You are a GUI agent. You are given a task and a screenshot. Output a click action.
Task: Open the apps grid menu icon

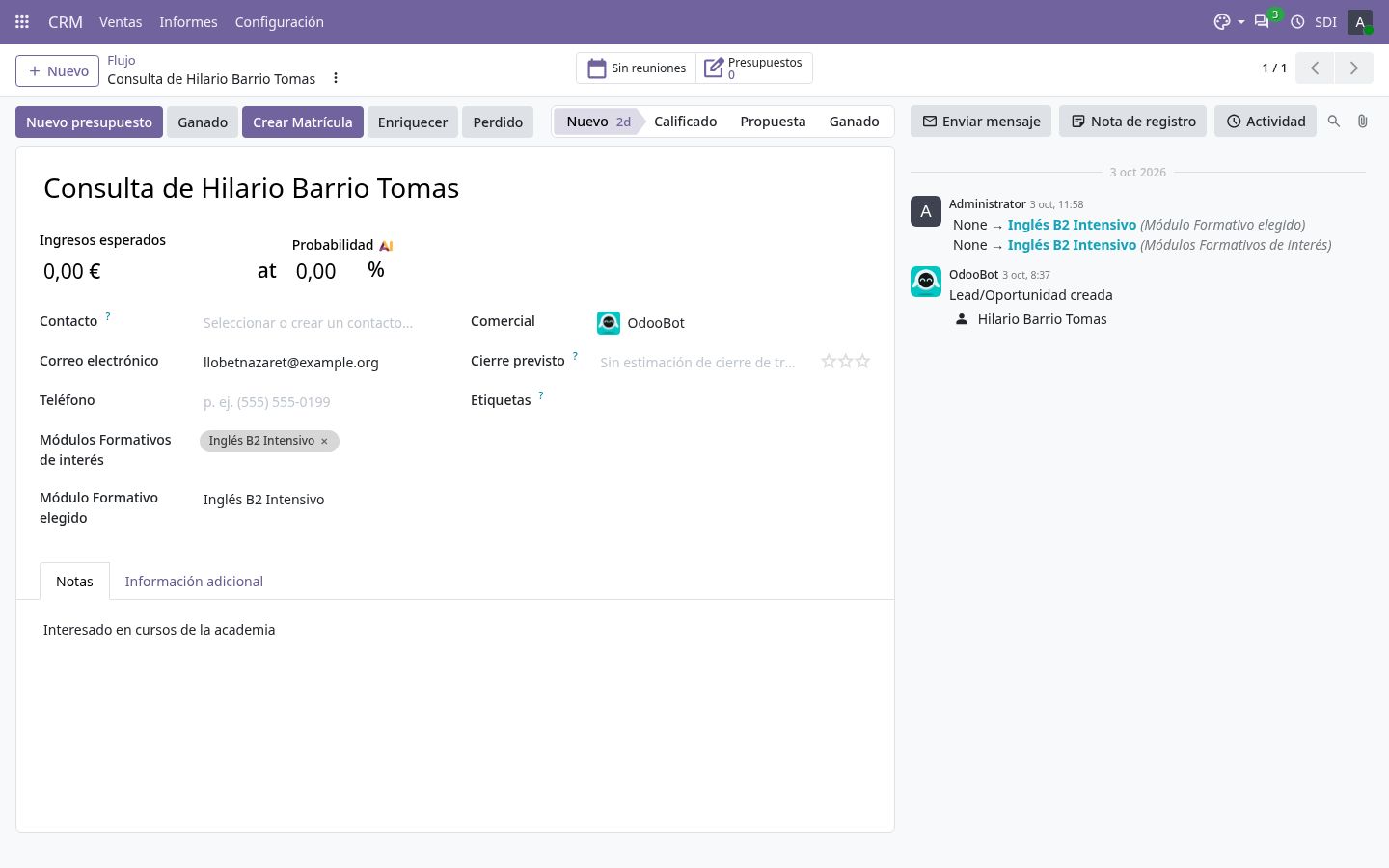point(22,22)
